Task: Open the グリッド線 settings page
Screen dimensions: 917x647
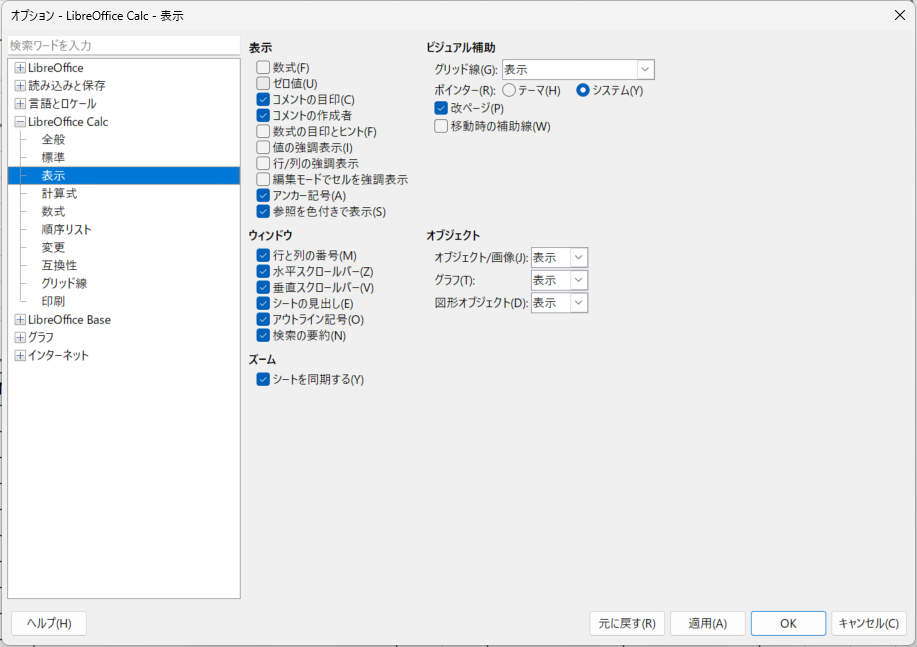Action: click(x=64, y=284)
